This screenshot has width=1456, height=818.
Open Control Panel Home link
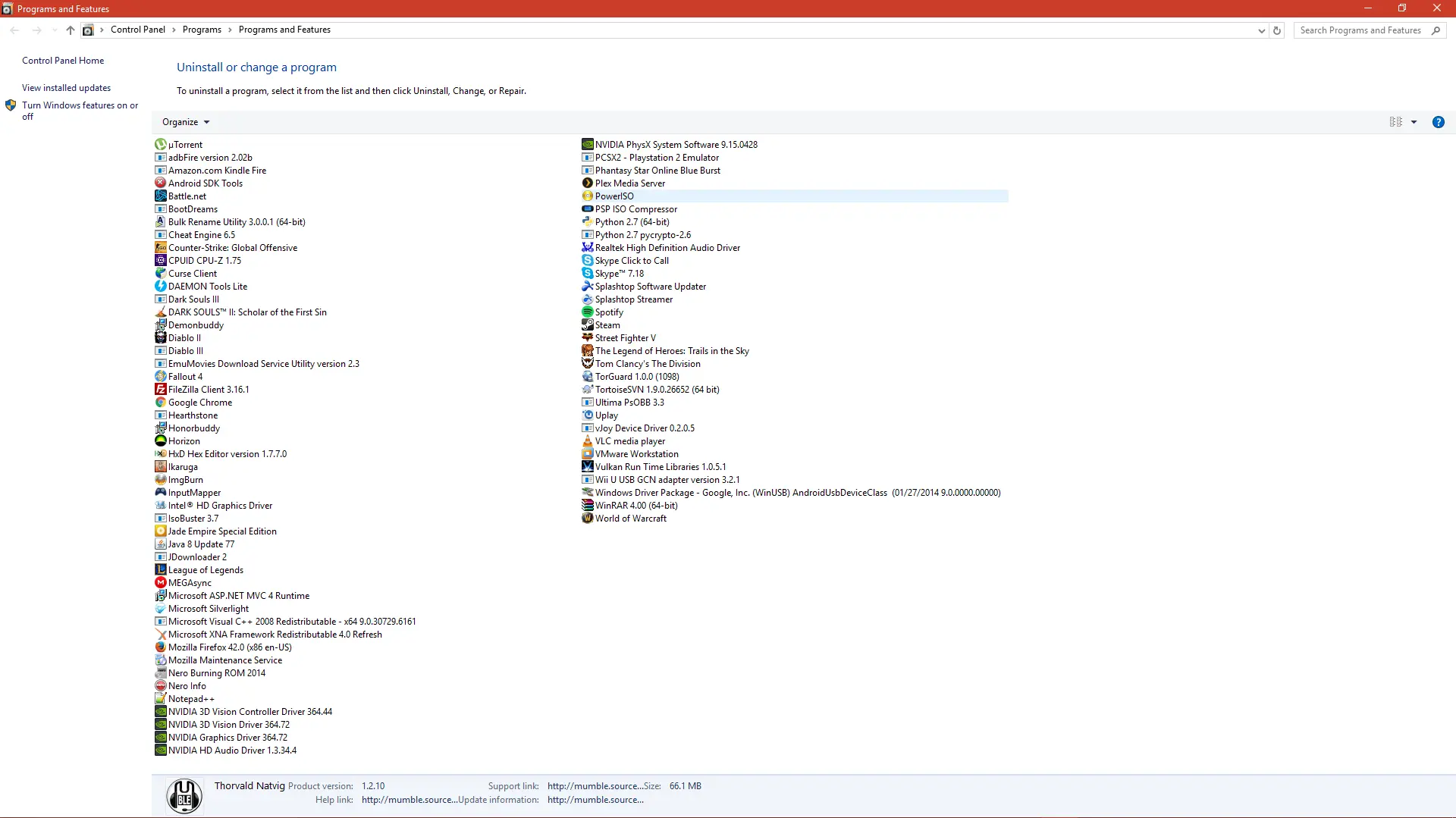[63, 61]
